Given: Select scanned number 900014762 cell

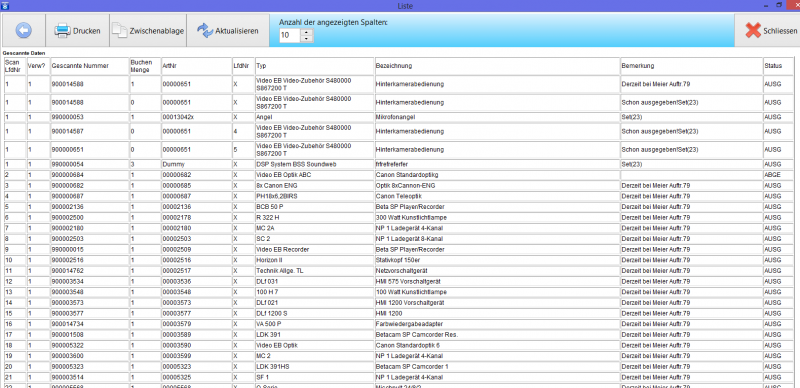Looking at the screenshot, I should pos(90,271).
